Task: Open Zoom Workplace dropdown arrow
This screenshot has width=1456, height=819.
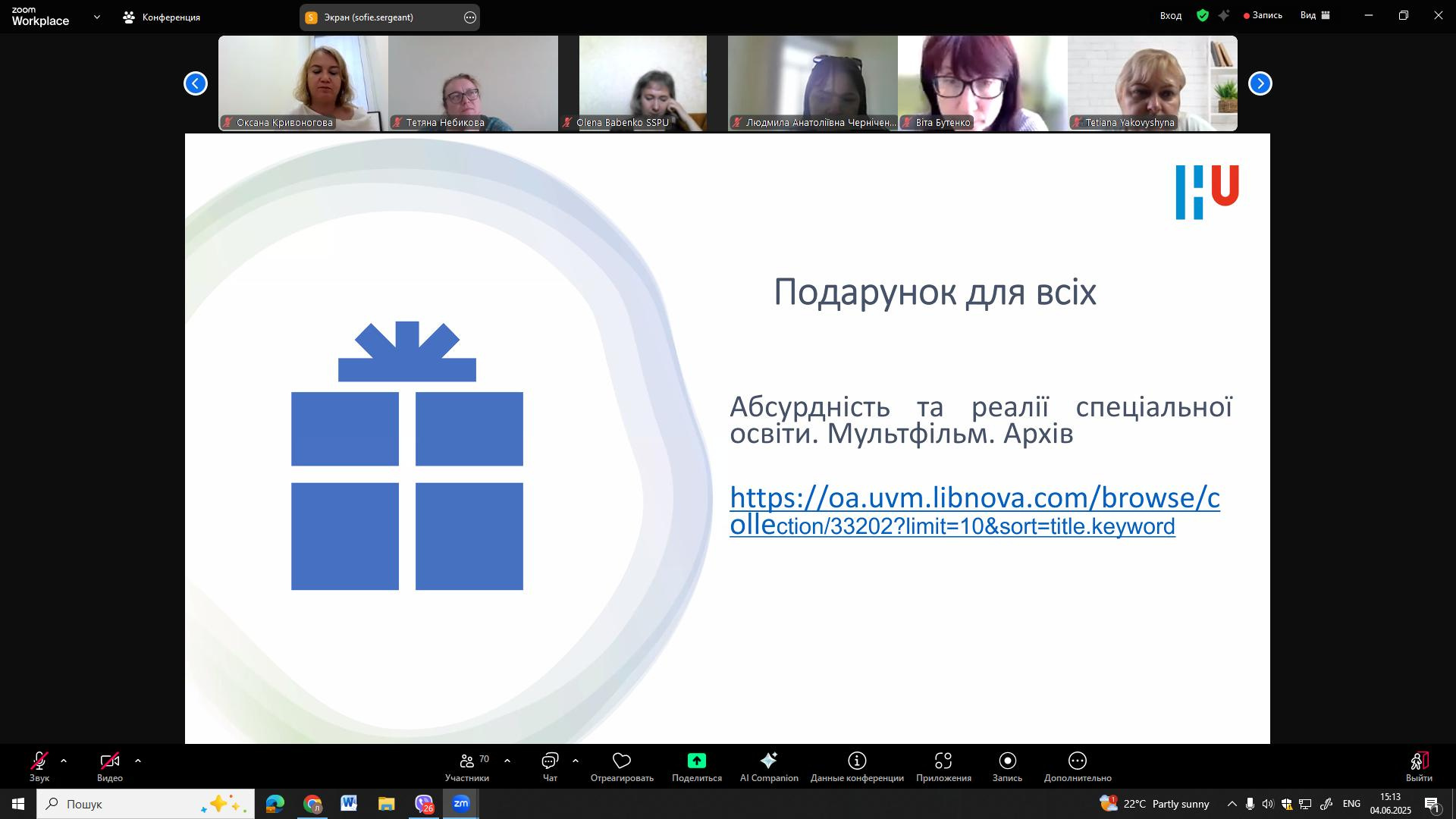Action: pos(97,17)
